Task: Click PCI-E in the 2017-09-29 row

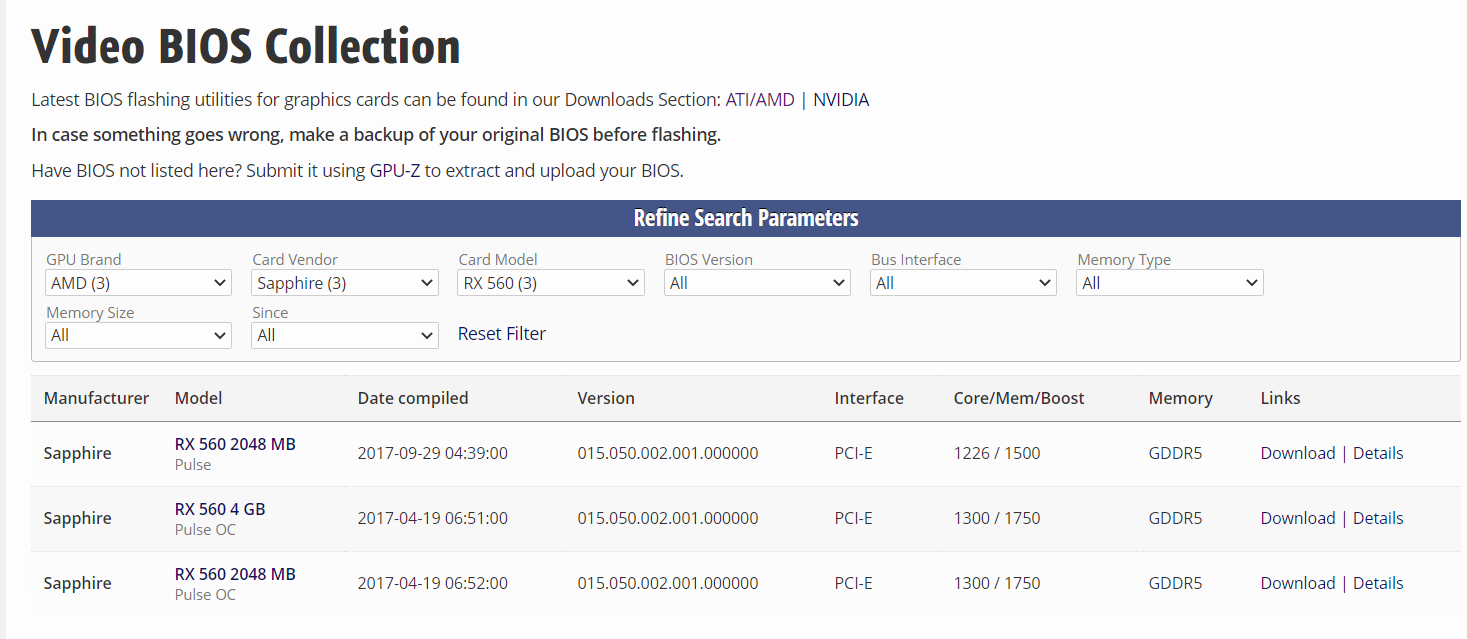Action: pos(854,453)
